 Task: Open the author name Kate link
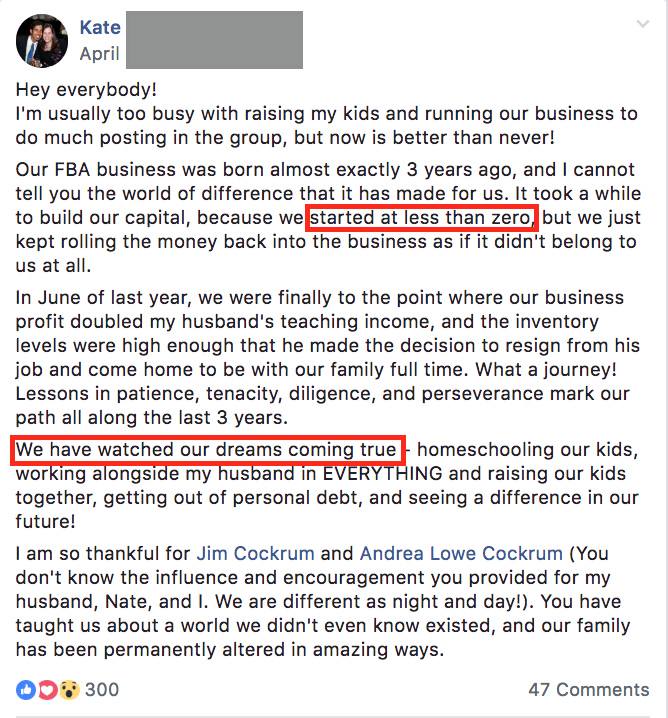pos(99,26)
